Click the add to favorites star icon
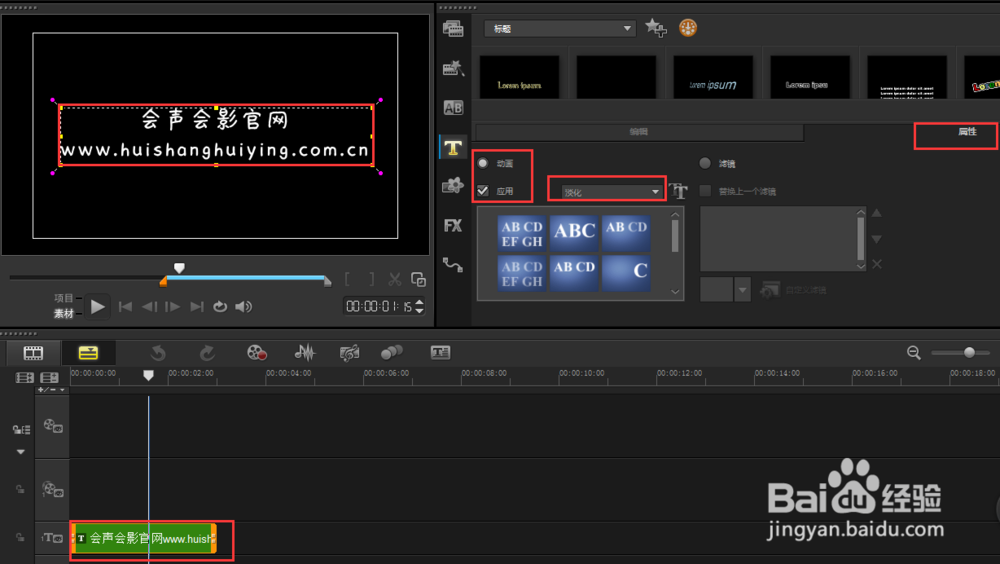 click(x=655, y=28)
